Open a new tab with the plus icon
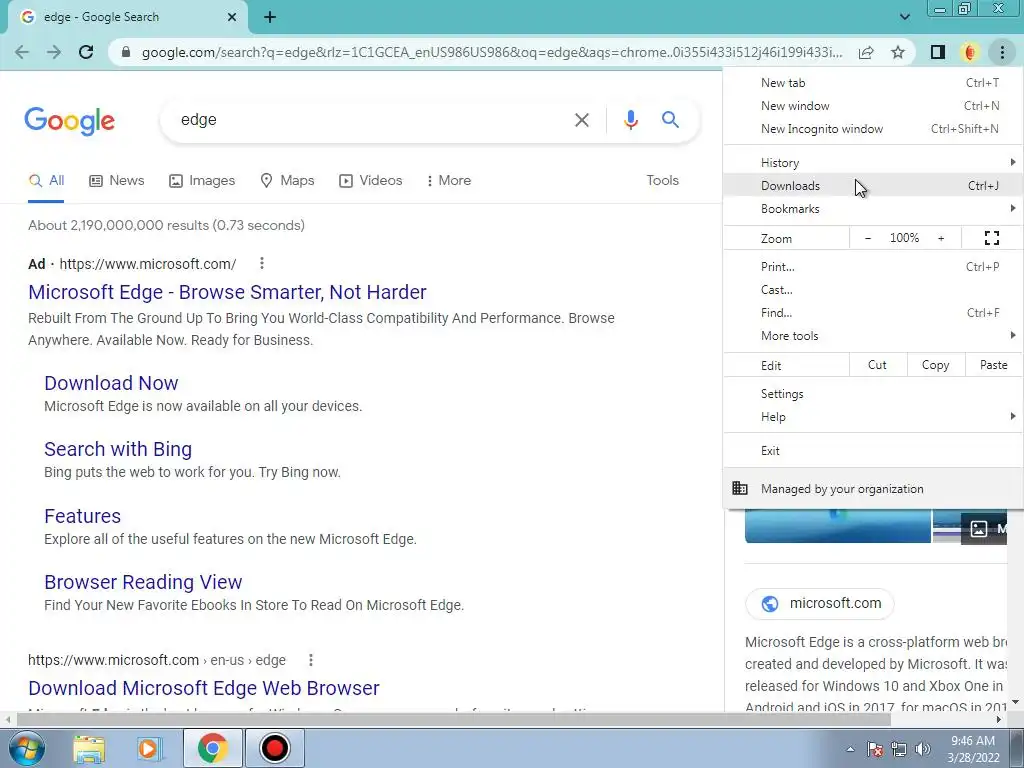The width and height of the screenshot is (1024, 768). click(x=270, y=17)
